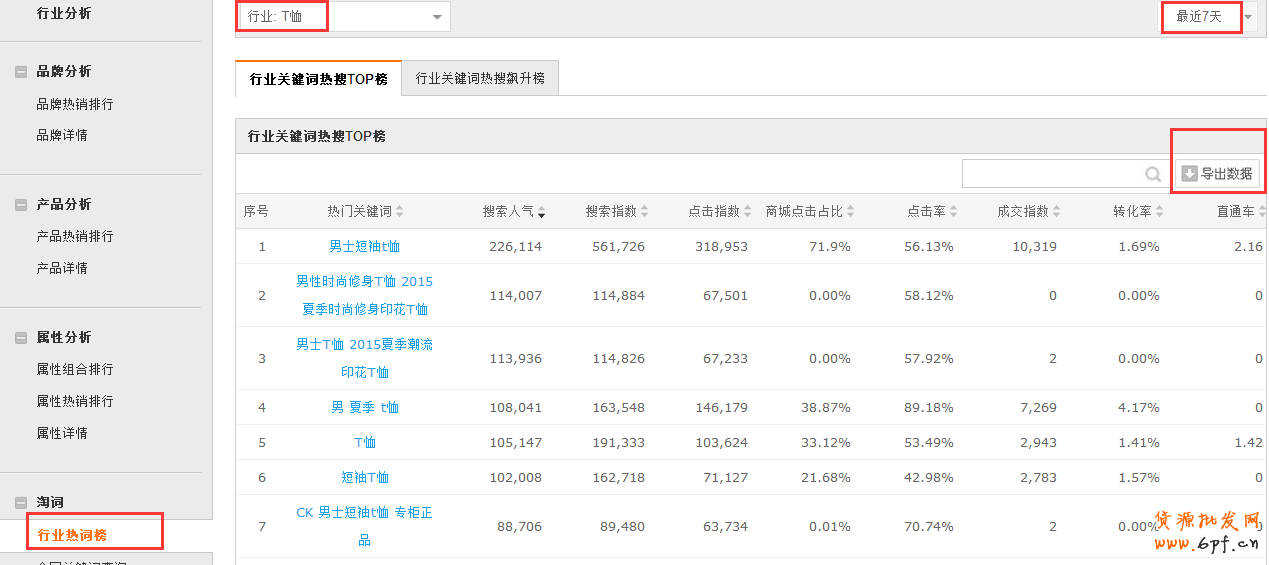1269x565 pixels.
Task: Select 行业热词榜 in the sidebar
Action: coord(72,535)
